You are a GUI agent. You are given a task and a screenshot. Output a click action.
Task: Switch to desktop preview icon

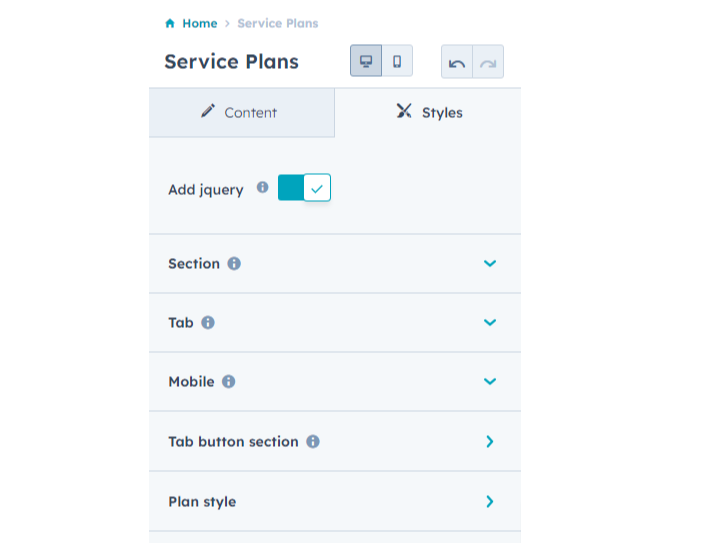coord(366,61)
